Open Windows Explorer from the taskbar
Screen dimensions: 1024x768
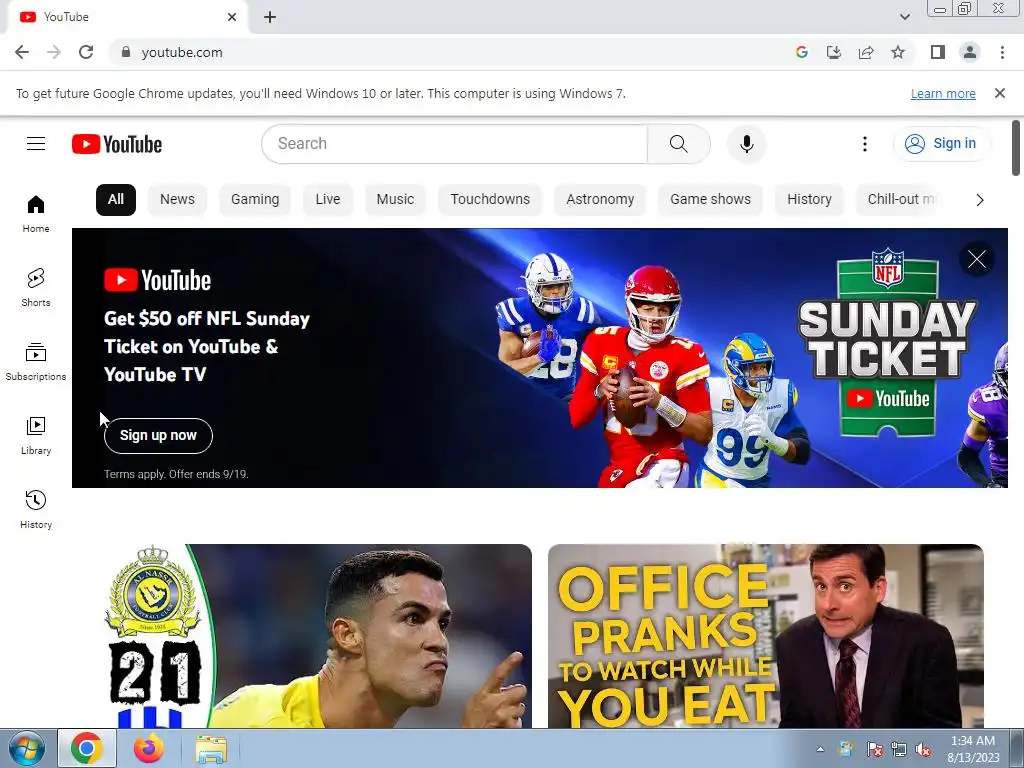tap(211, 748)
